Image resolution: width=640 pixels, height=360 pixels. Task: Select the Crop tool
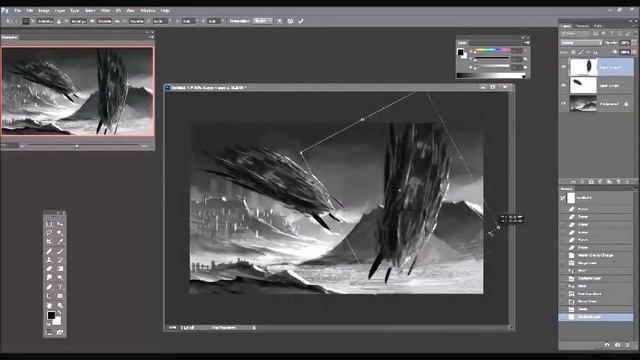pyautogui.click(x=49, y=242)
